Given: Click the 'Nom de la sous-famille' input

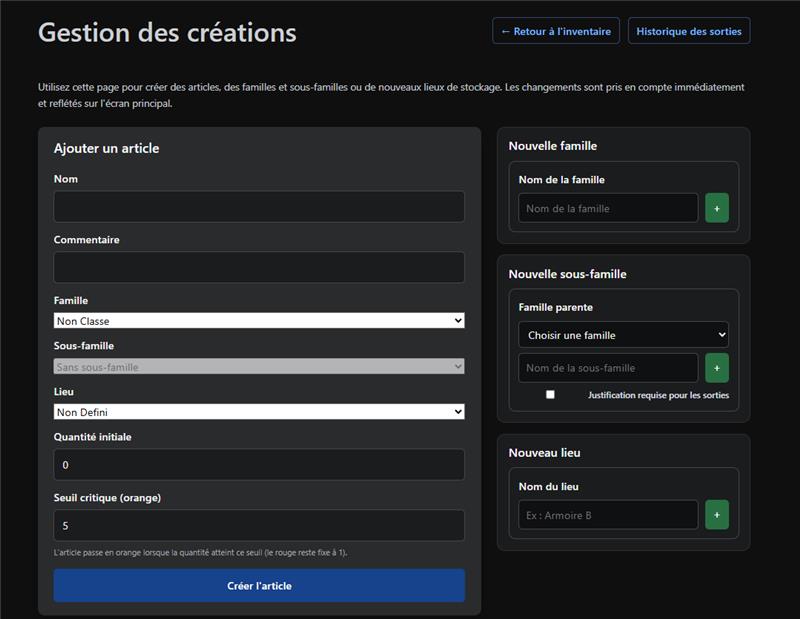Looking at the screenshot, I should click(x=608, y=368).
